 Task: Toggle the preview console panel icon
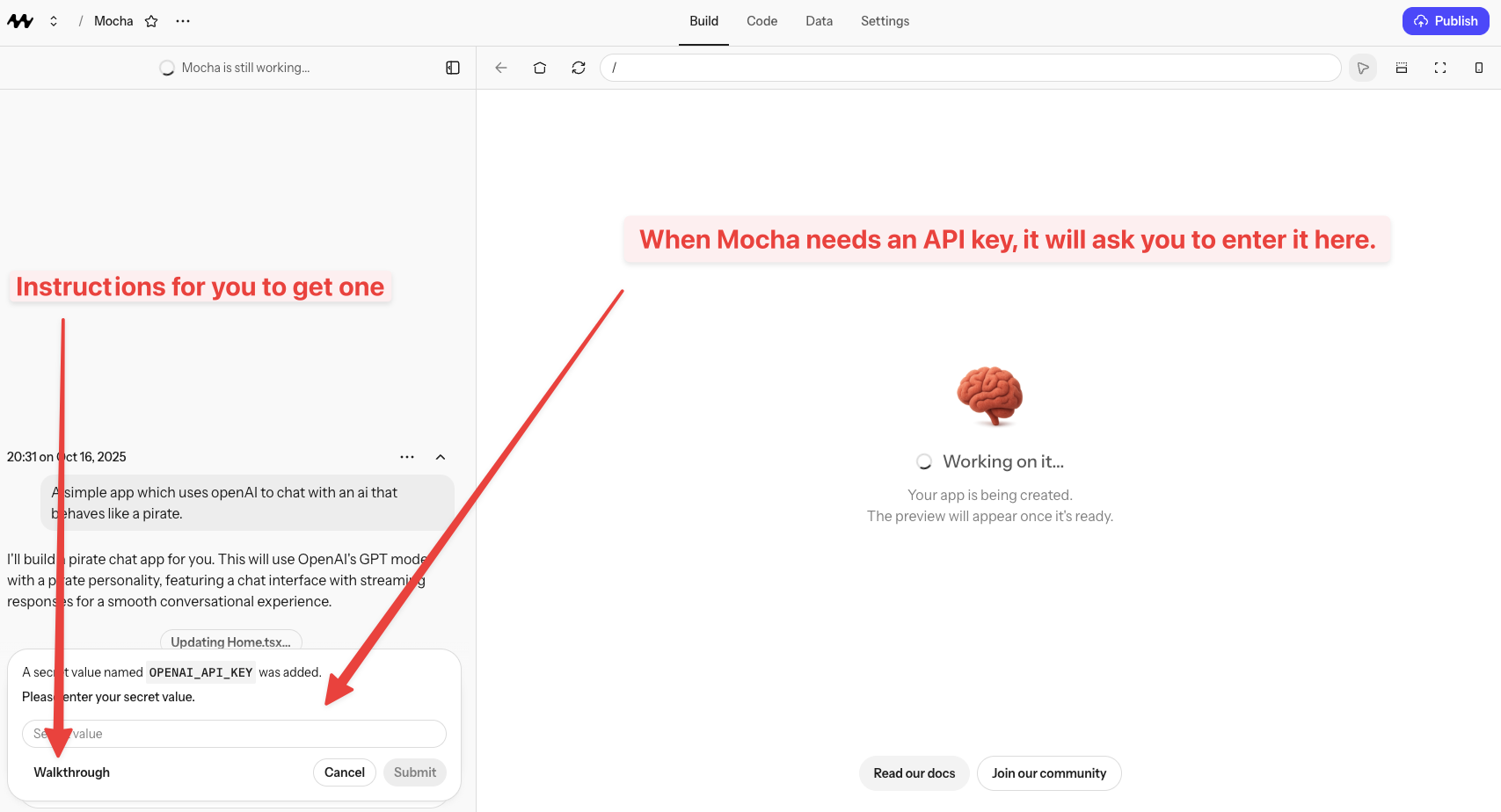point(1402,68)
